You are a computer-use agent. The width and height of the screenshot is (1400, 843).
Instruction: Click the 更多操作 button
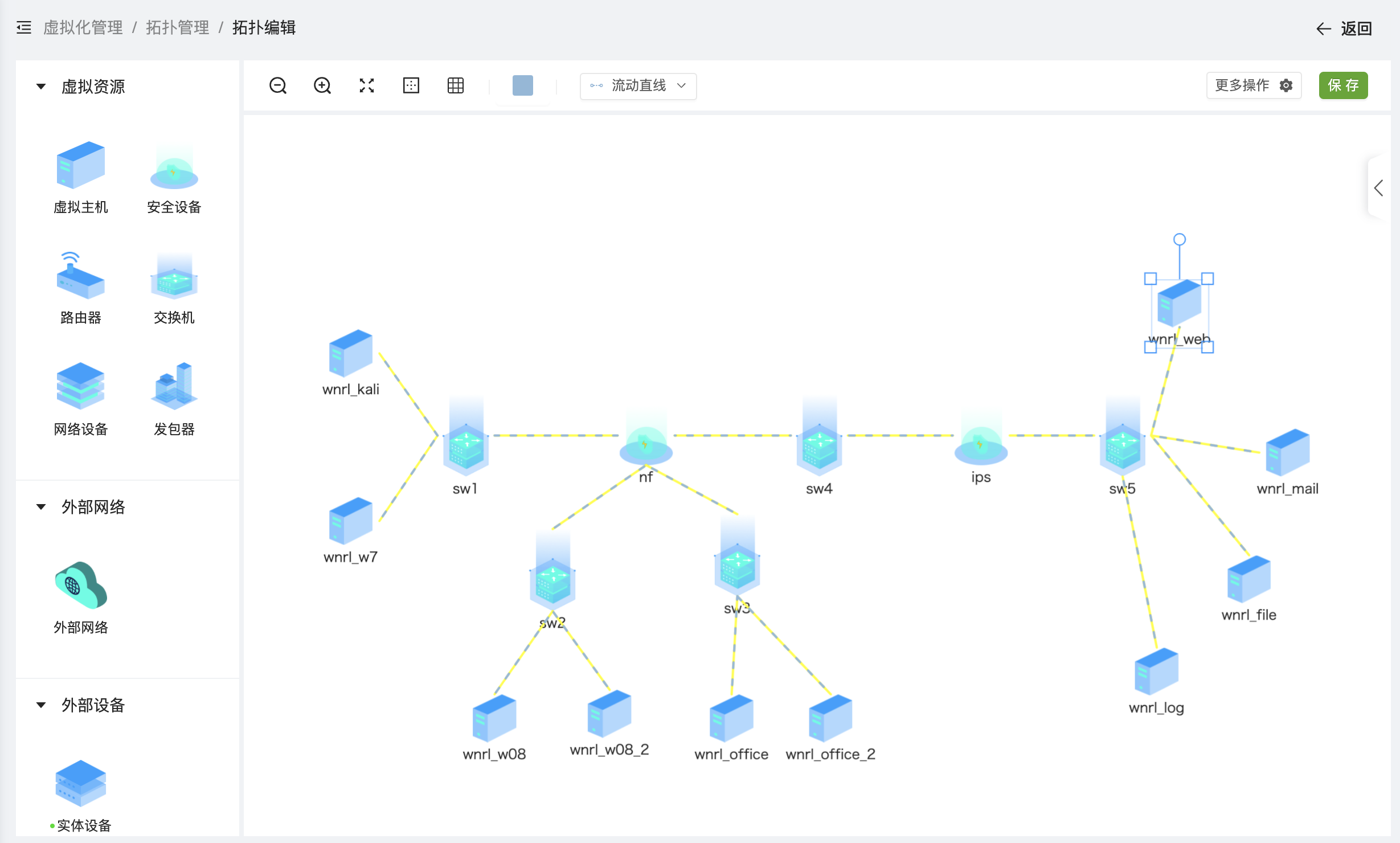point(1253,85)
